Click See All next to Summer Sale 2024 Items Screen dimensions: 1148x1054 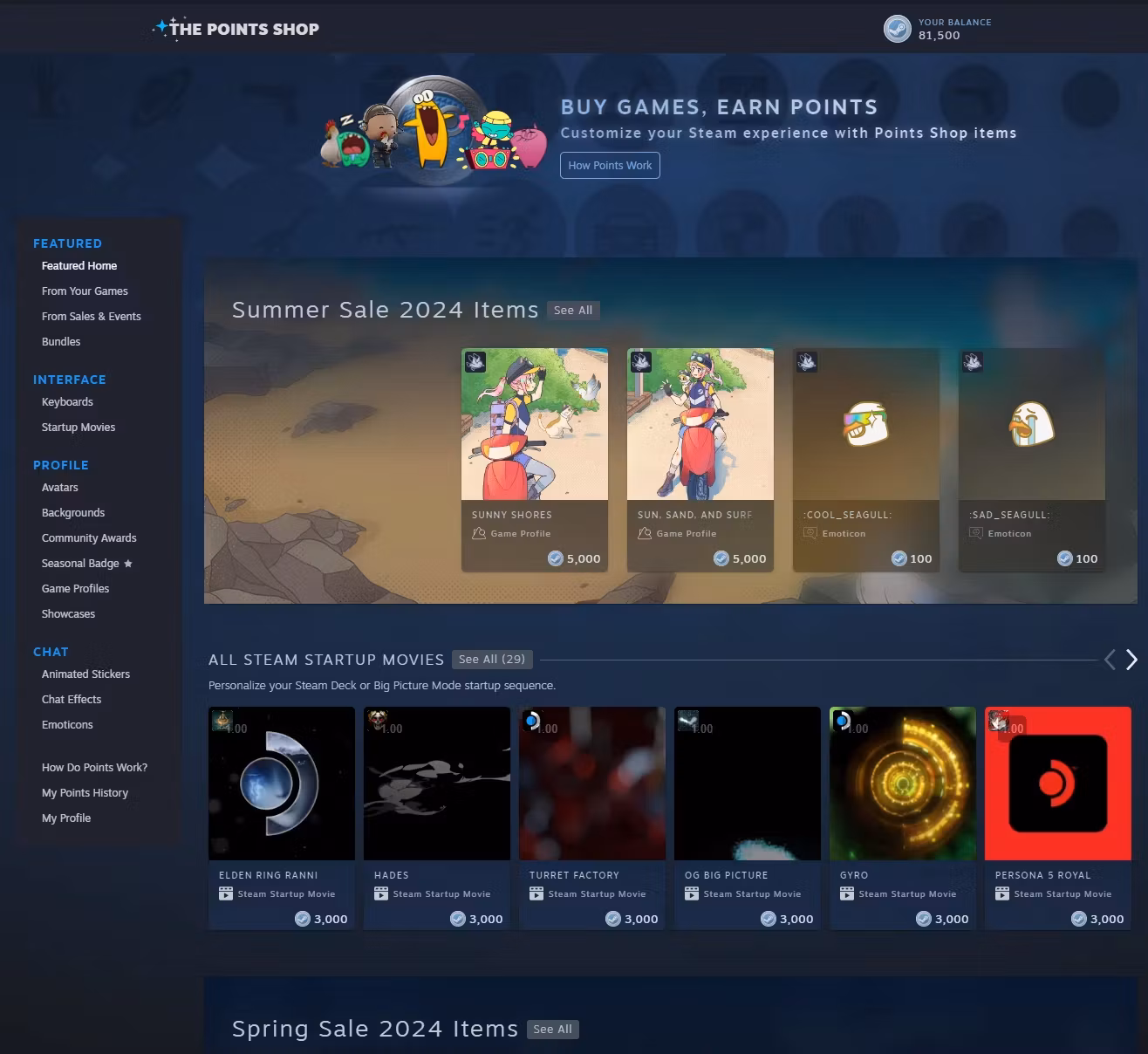click(x=573, y=311)
